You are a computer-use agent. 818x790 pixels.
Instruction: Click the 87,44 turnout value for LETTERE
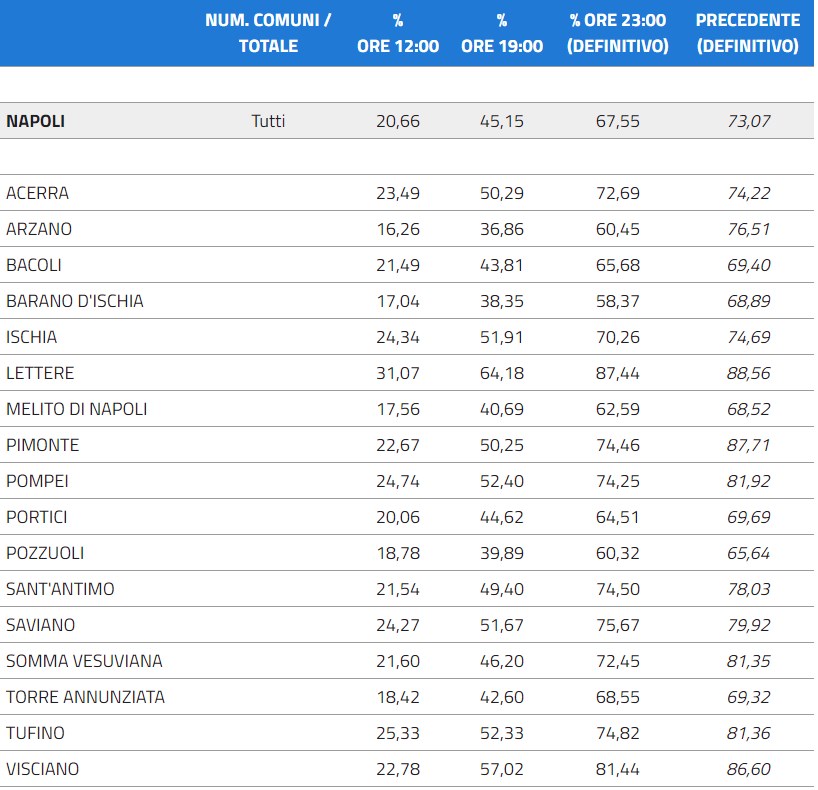[x=617, y=373]
